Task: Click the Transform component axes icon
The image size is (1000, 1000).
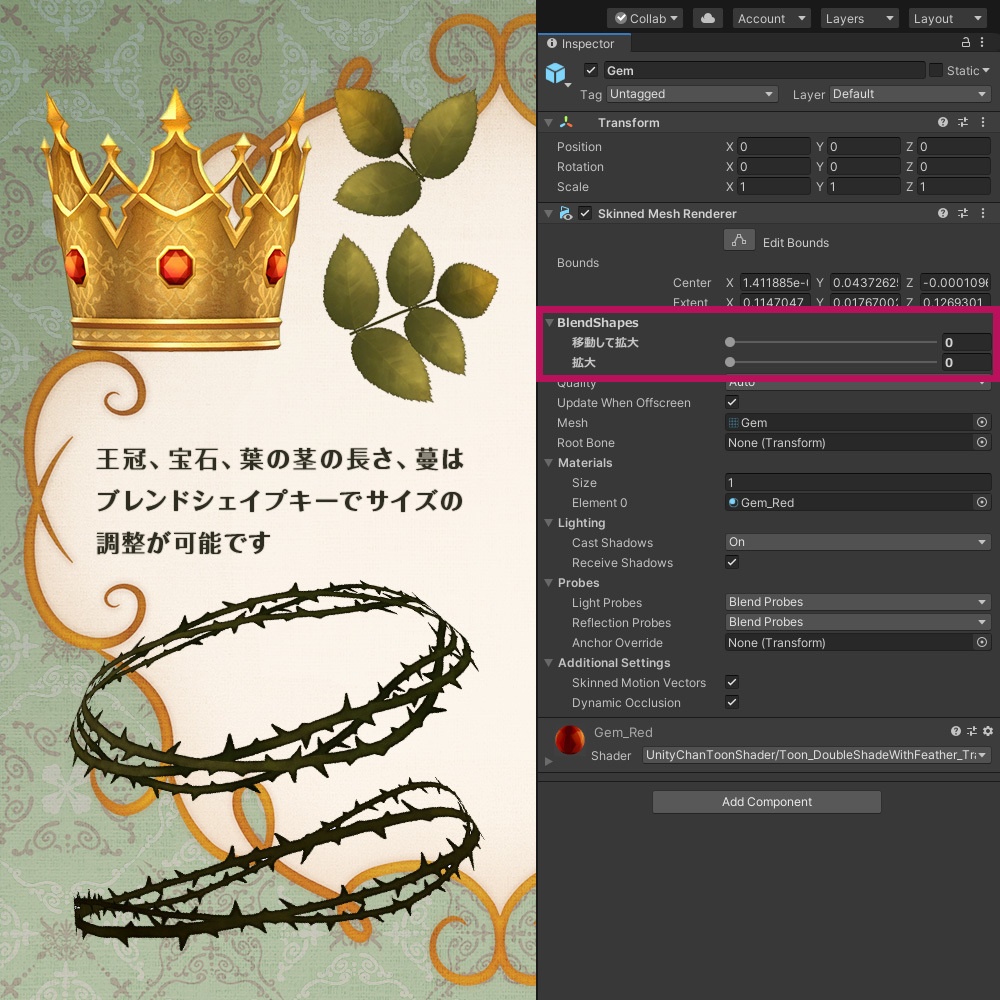Action: click(566, 122)
